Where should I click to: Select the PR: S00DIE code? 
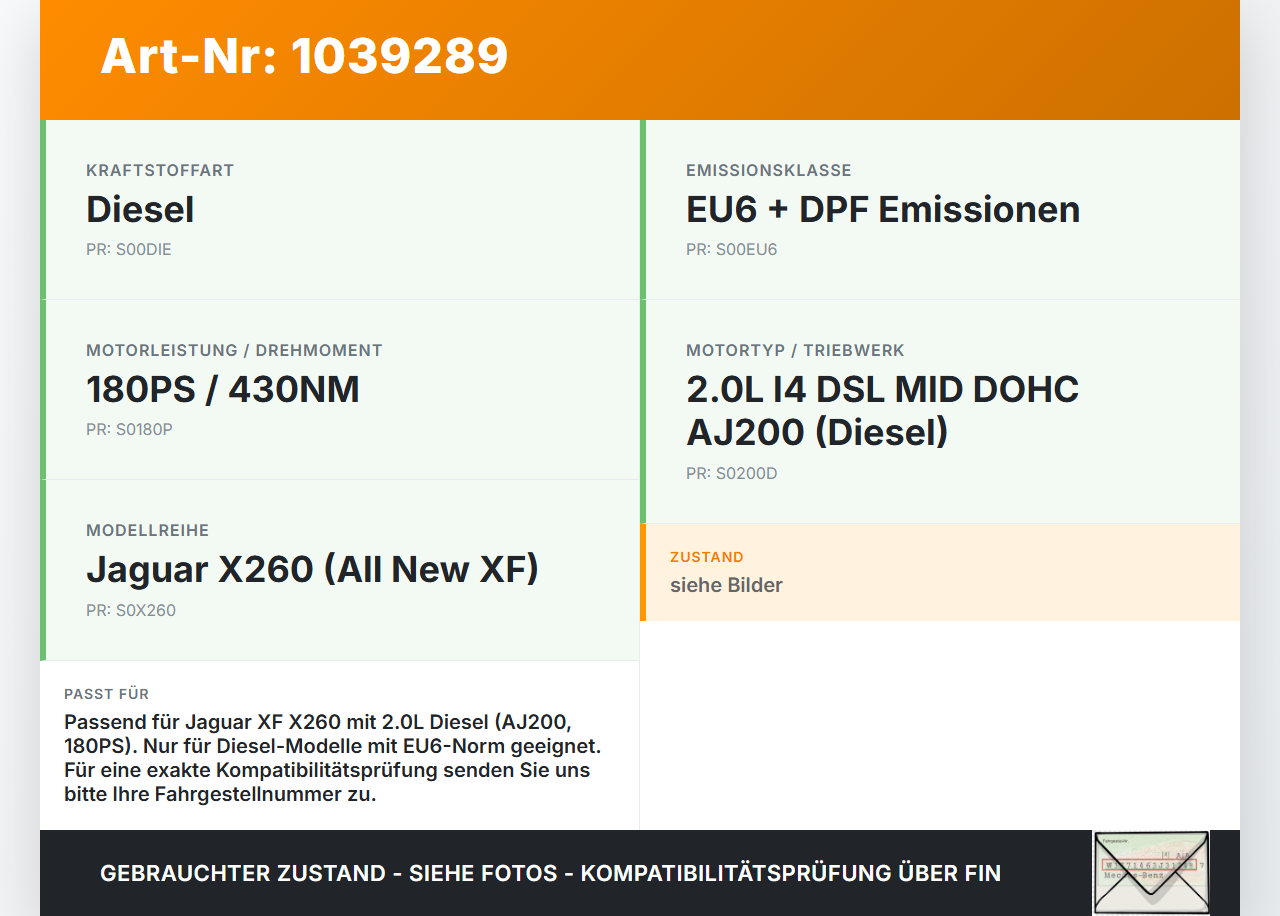(x=129, y=249)
